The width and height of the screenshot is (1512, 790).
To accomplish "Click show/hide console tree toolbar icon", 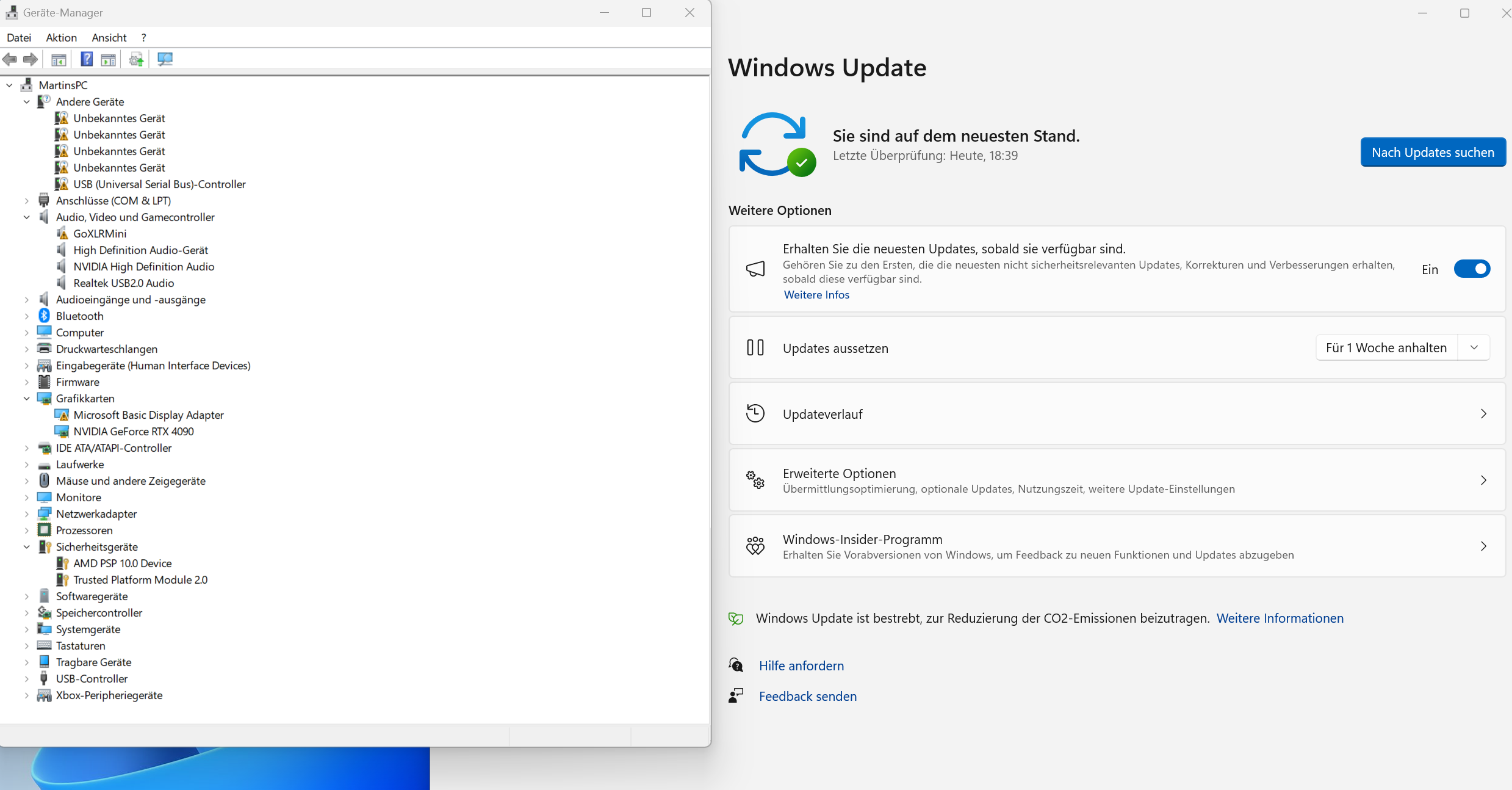I will click(x=59, y=59).
